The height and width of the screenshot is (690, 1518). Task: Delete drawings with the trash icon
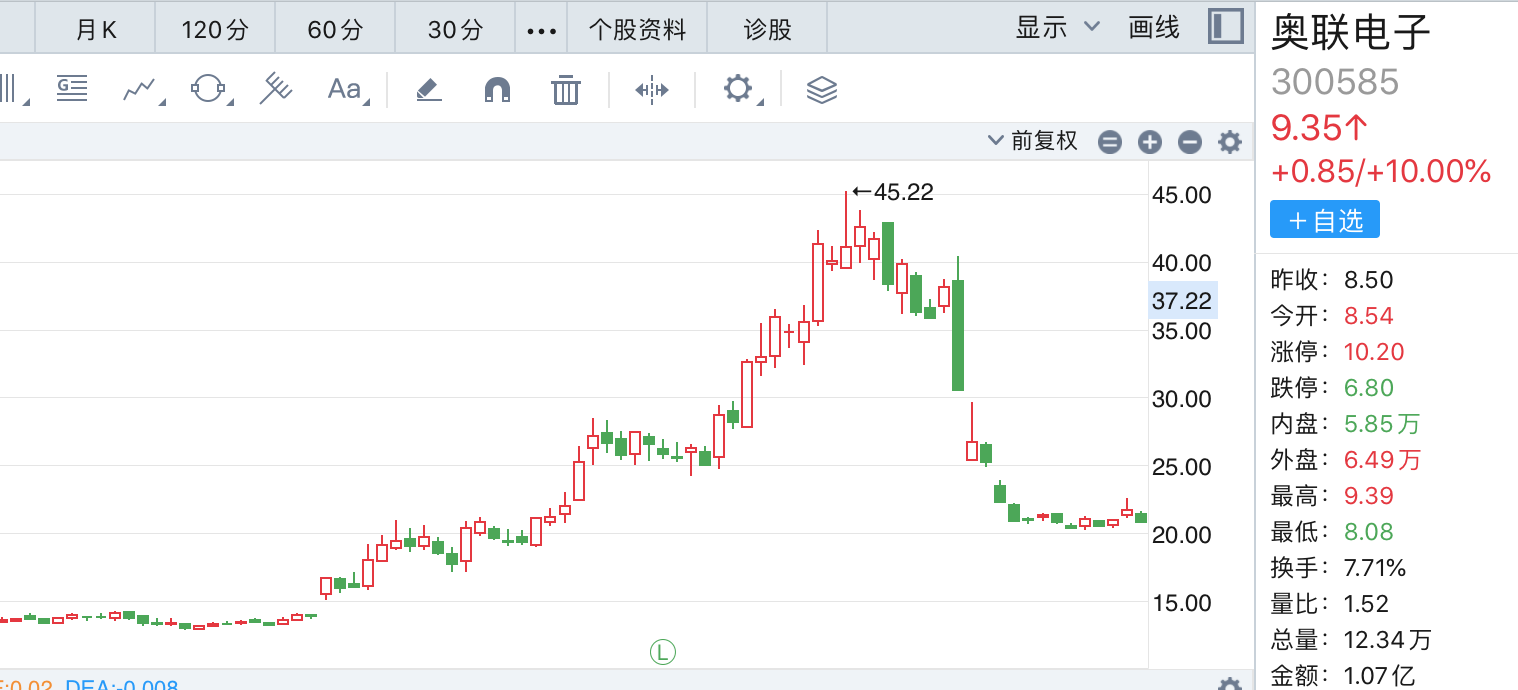(566, 89)
